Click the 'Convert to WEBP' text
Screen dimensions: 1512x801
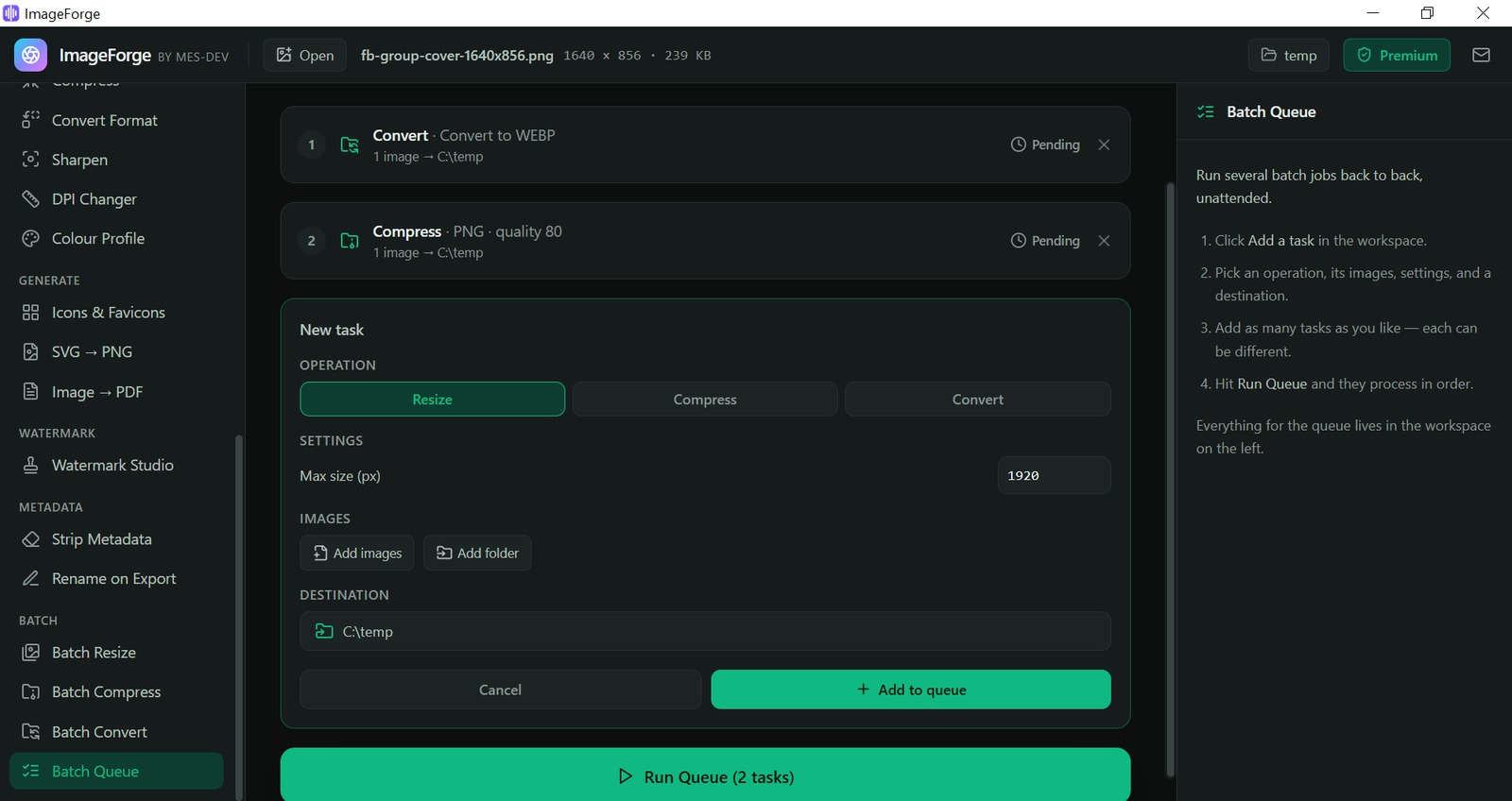497,135
